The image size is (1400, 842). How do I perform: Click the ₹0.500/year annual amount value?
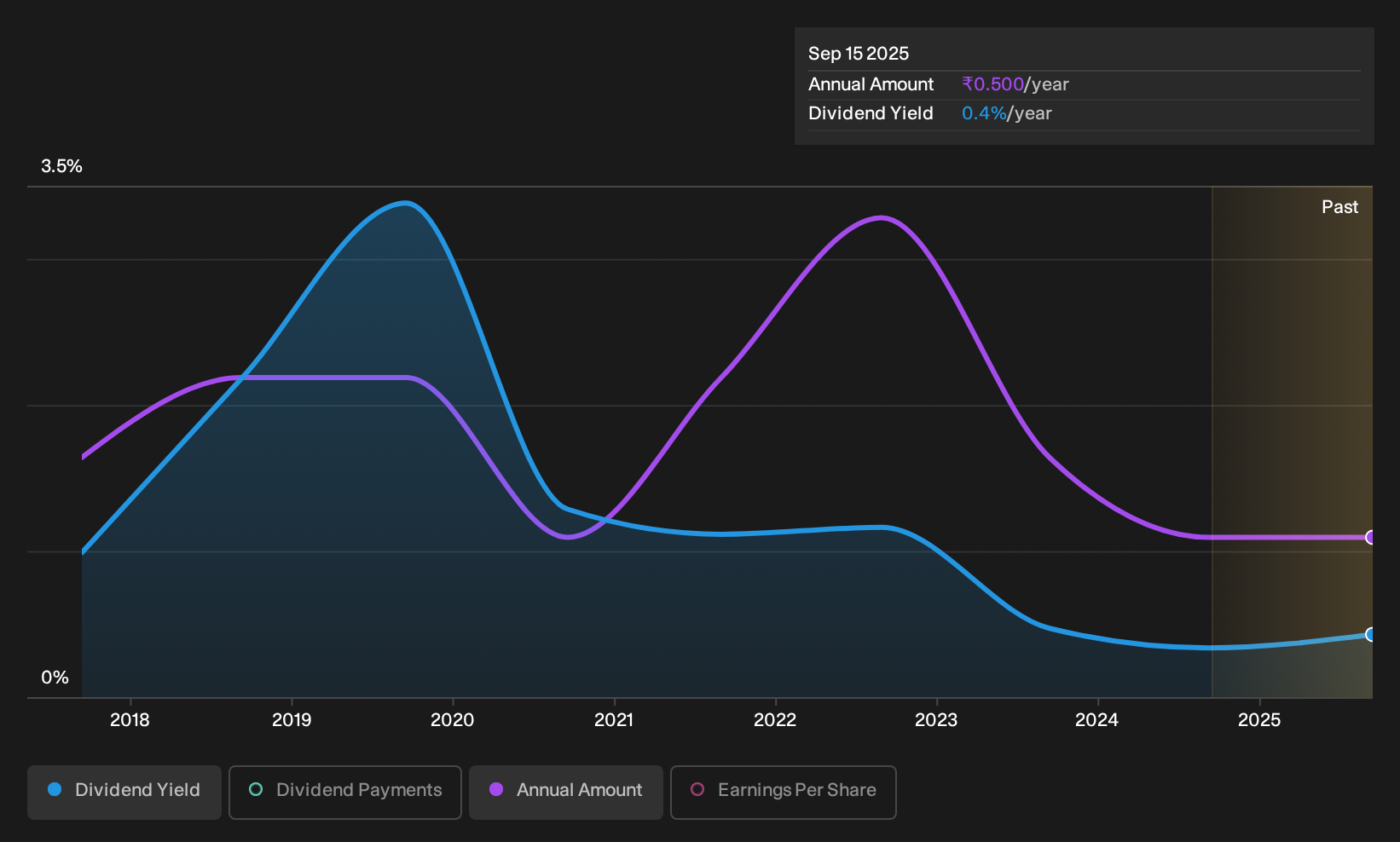[1015, 84]
